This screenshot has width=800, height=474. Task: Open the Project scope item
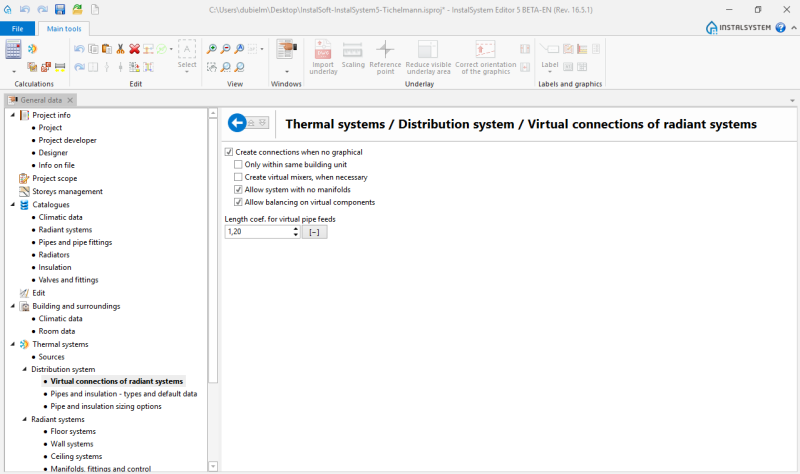(x=55, y=178)
